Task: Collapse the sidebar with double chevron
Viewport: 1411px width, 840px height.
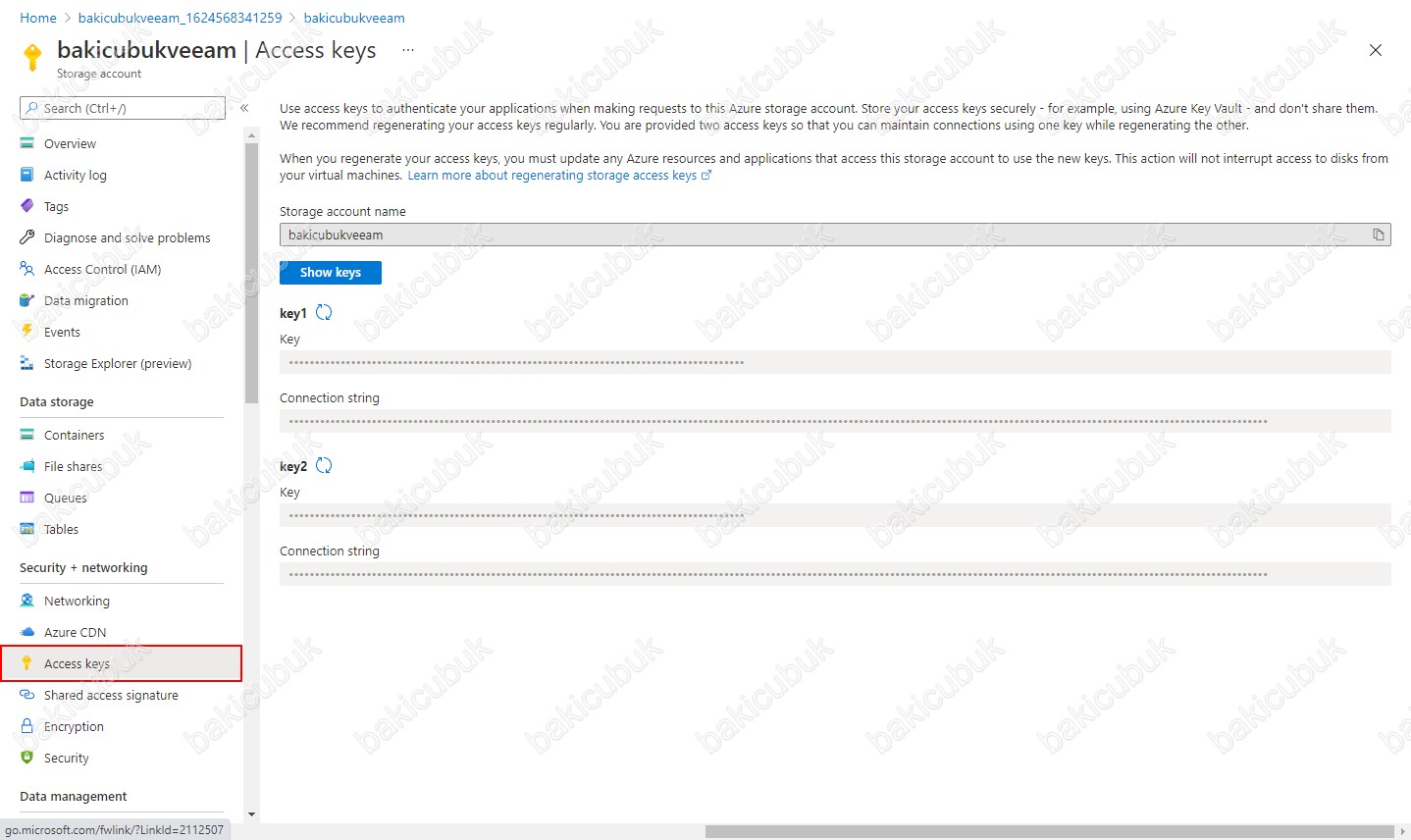Action: pos(244,108)
